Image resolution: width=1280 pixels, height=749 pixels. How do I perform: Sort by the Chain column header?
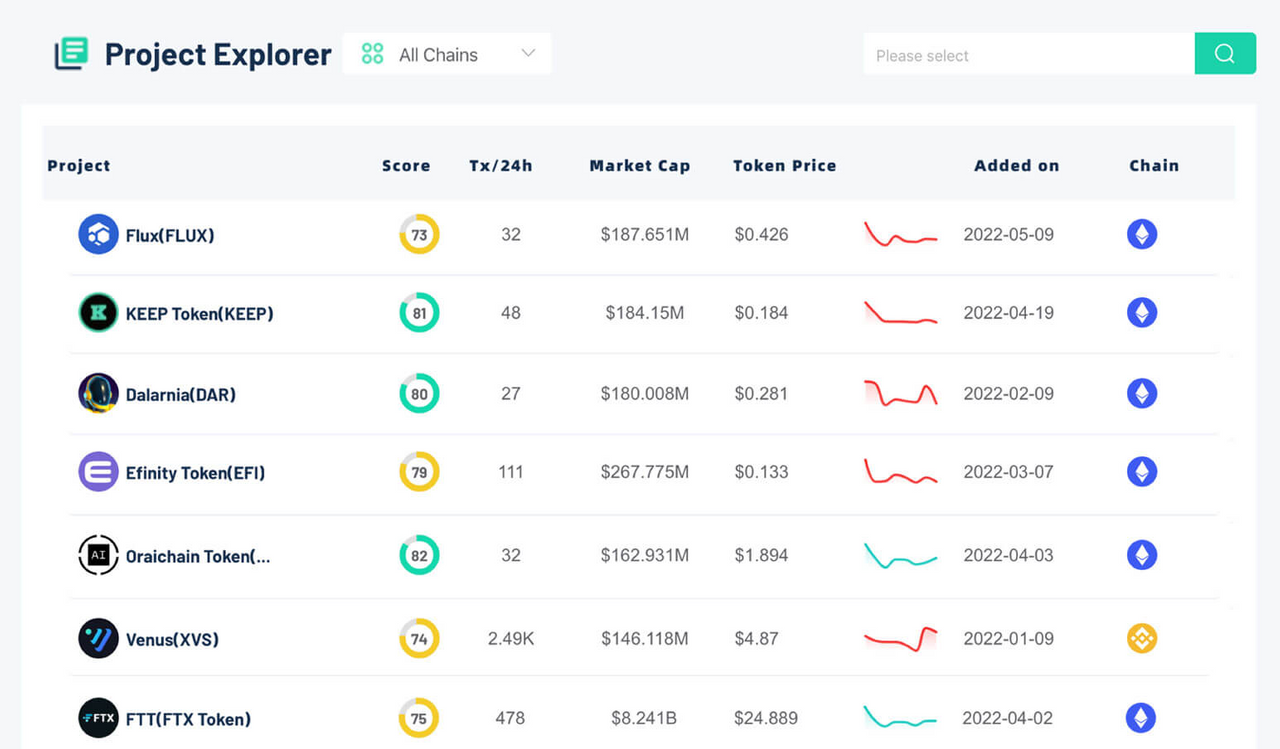(x=1154, y=166)
